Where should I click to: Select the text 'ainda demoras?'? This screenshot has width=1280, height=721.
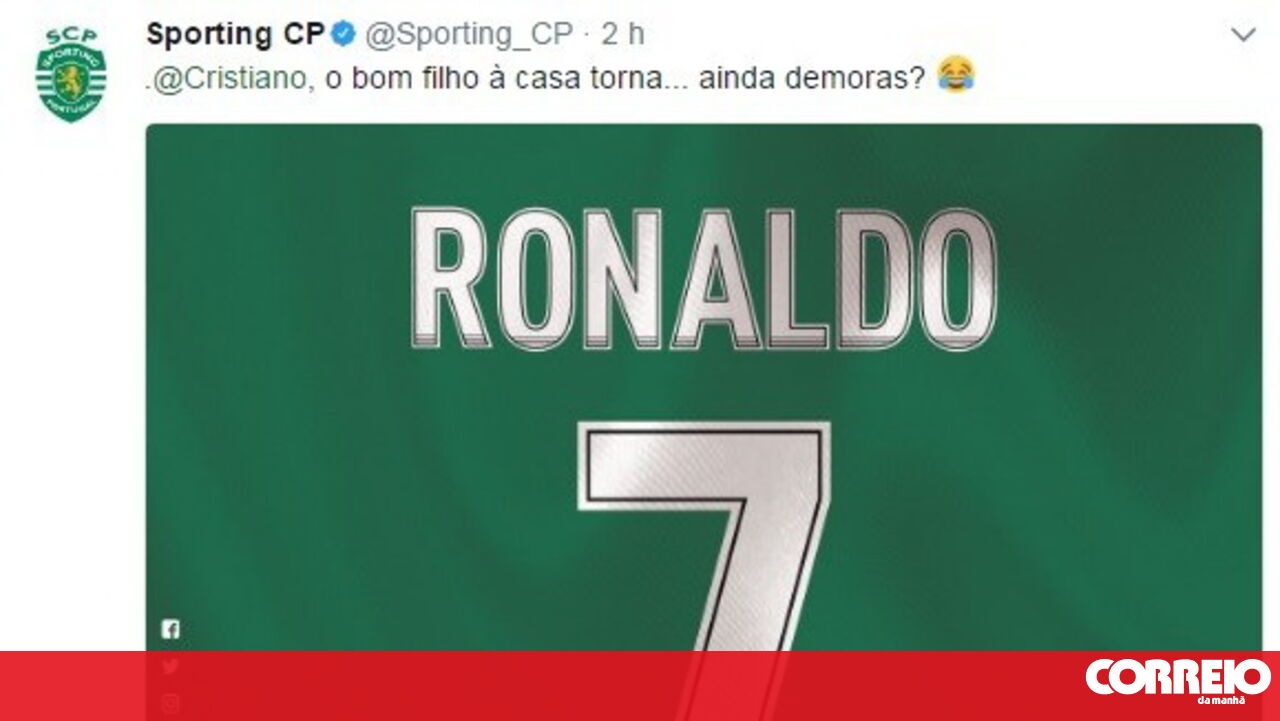tap(811, 78)
